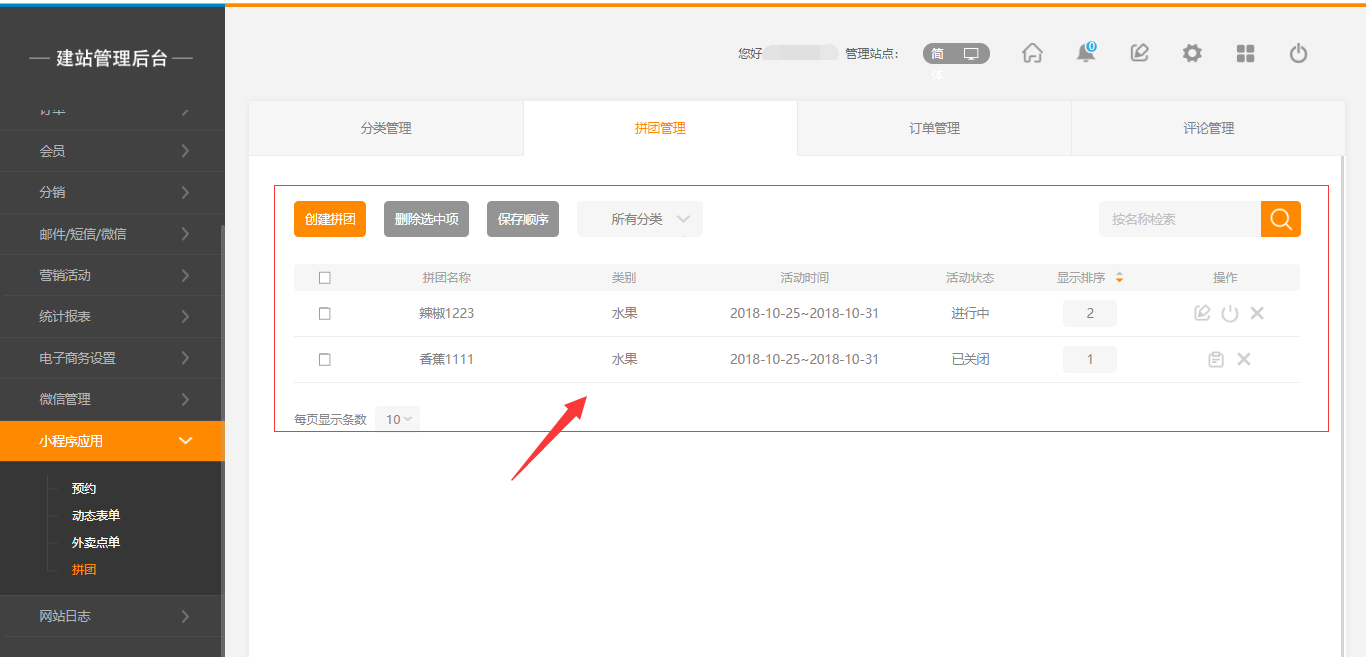Tick the checkbox for 辣椒1223
Image resolution: width=1366 pixels, height=657 pixels.
tap(324, 313)
